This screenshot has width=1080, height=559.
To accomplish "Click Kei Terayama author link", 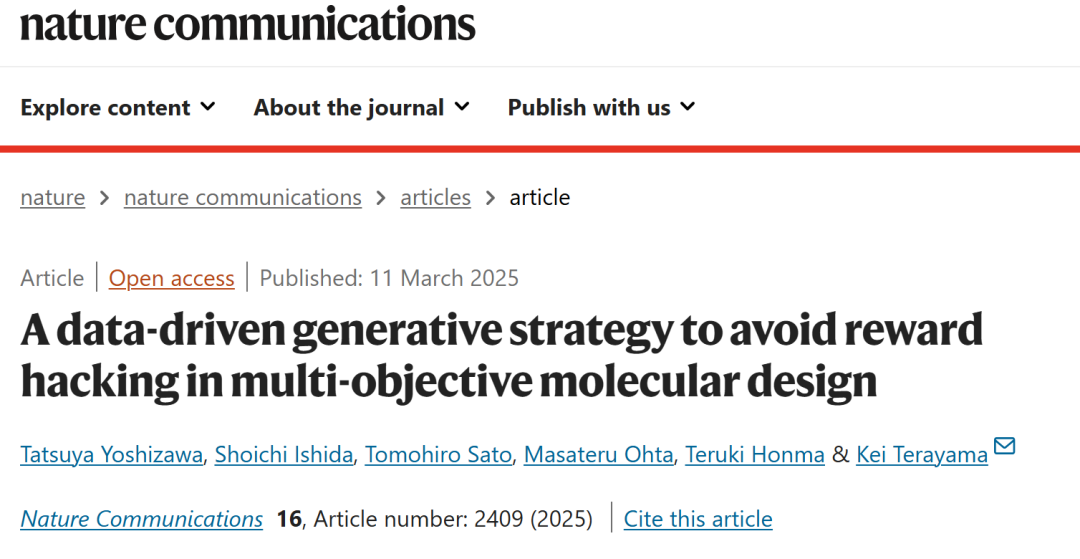I will click(921, 455).
